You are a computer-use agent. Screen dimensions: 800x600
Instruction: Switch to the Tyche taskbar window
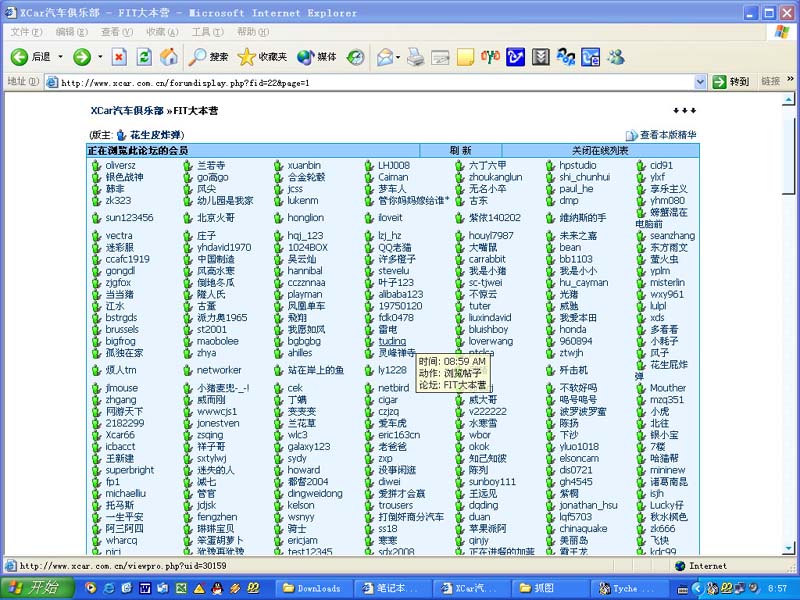tap(630, 588)
